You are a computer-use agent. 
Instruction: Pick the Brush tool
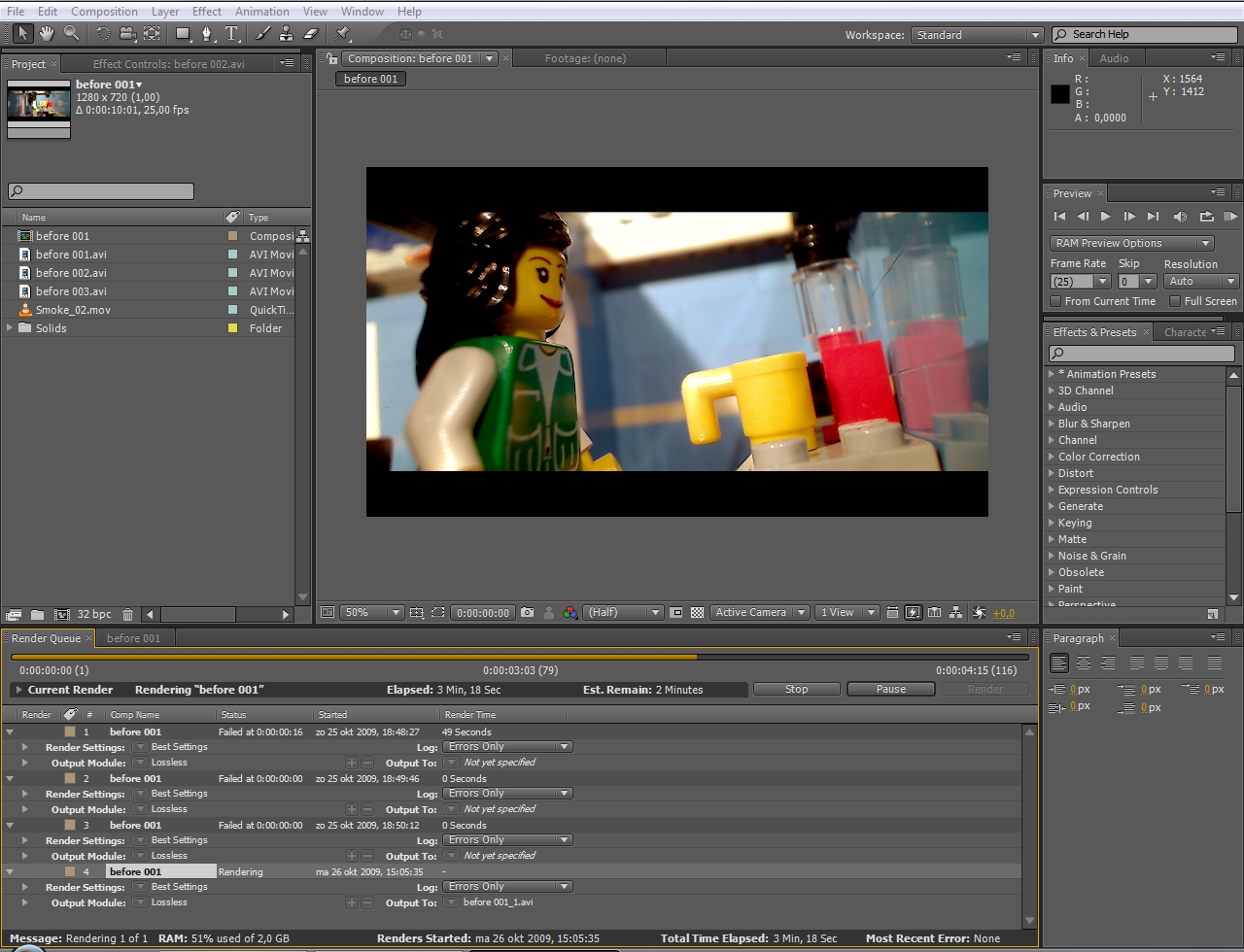(262, 33)
